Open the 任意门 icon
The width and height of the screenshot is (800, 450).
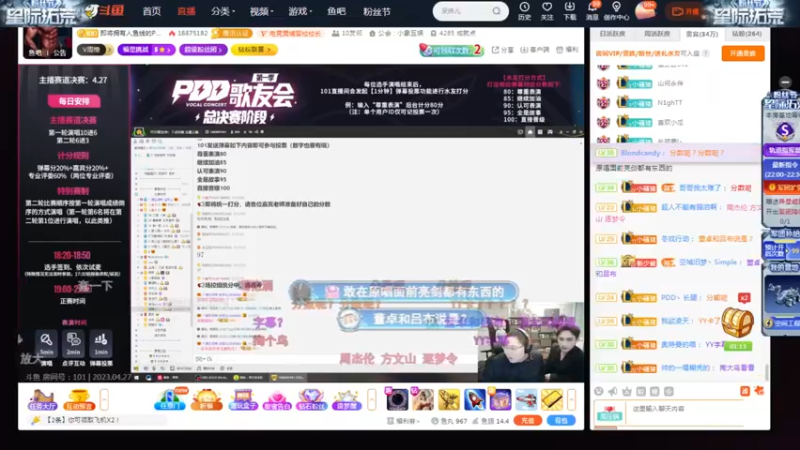click(x=170, y=399)
